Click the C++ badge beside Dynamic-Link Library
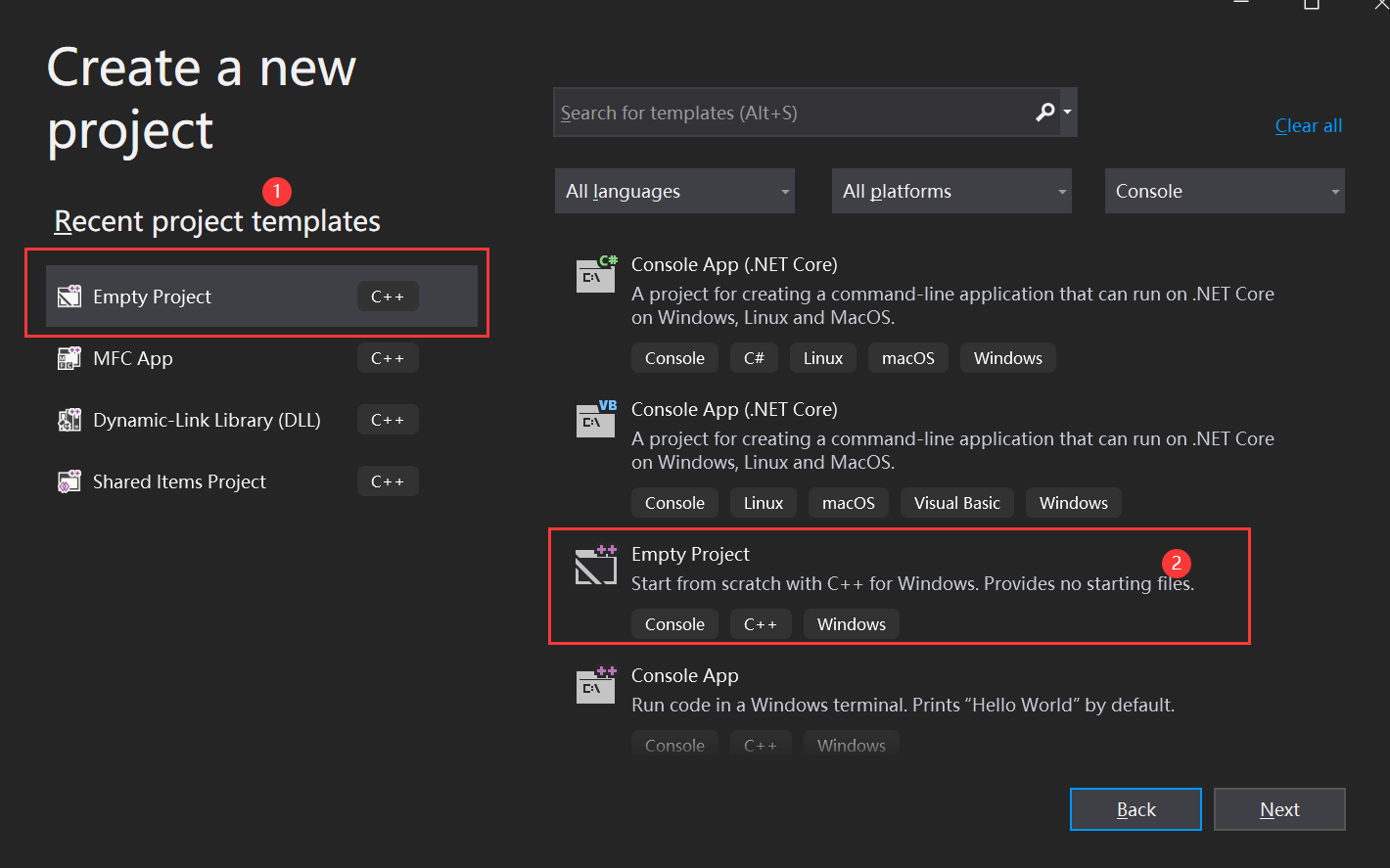Screen dimensions: 1390x868 (388, 420)
